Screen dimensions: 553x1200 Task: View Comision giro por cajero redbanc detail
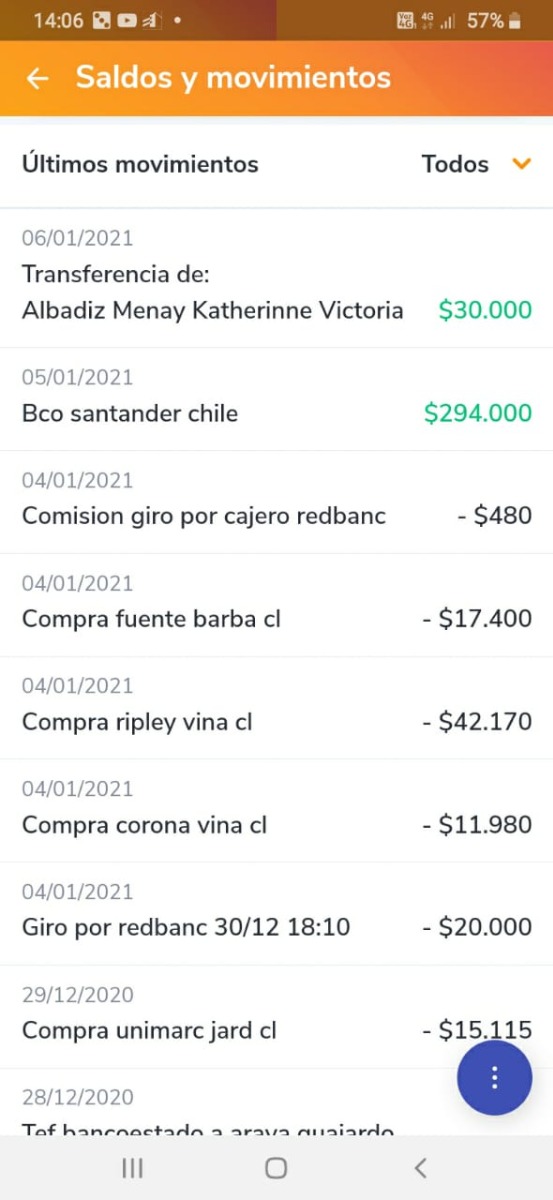[x=276, y=502]
